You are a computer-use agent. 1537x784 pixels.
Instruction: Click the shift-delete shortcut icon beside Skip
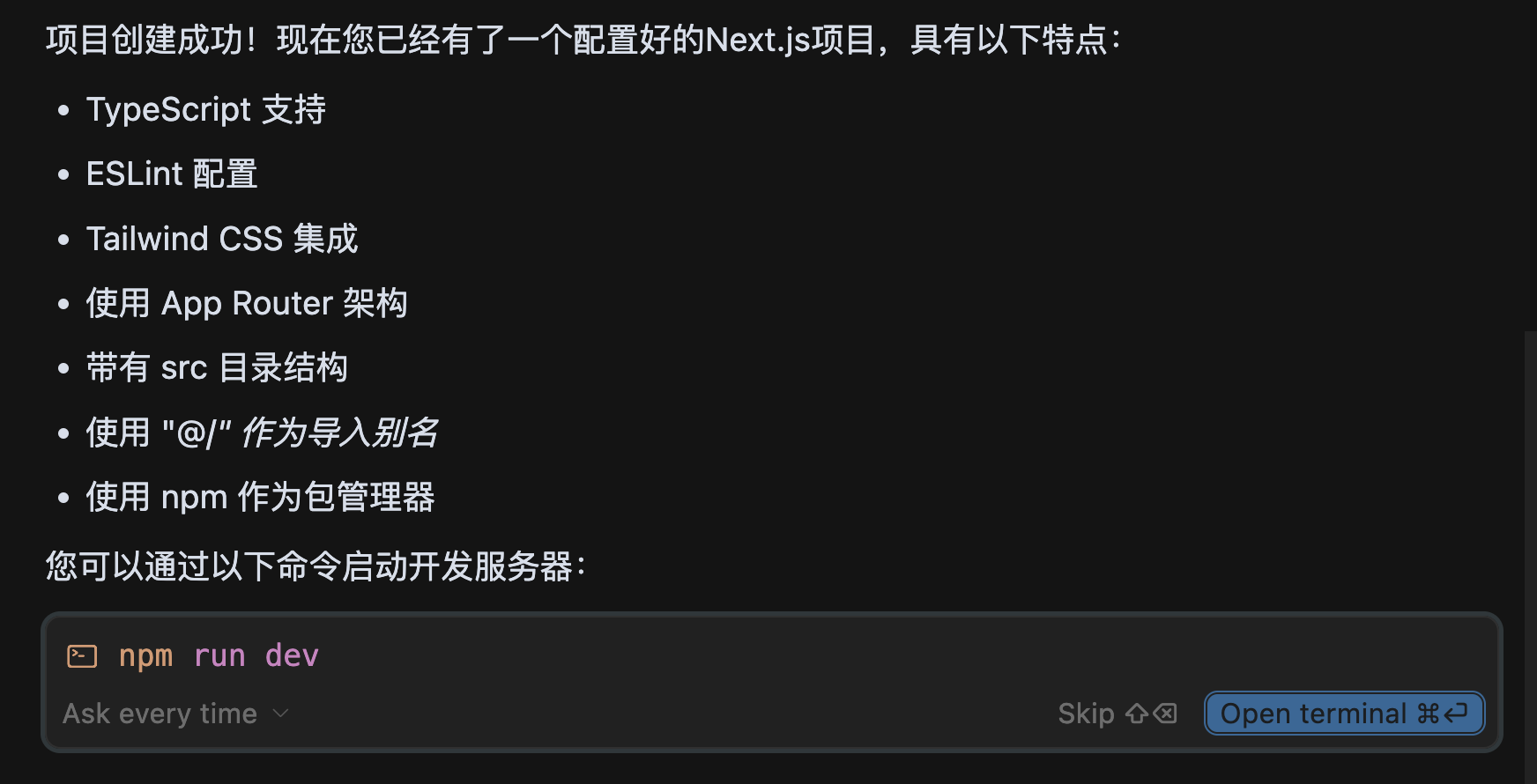(1151, 714)
